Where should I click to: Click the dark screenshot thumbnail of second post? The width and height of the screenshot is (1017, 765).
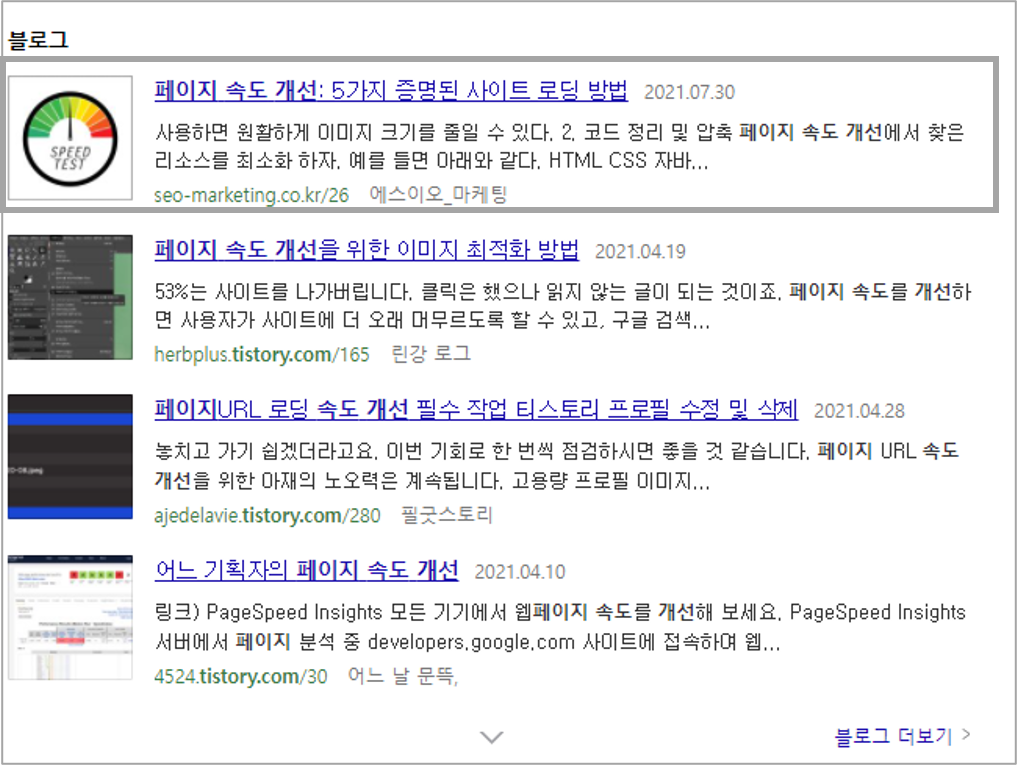tap(69, 297)
